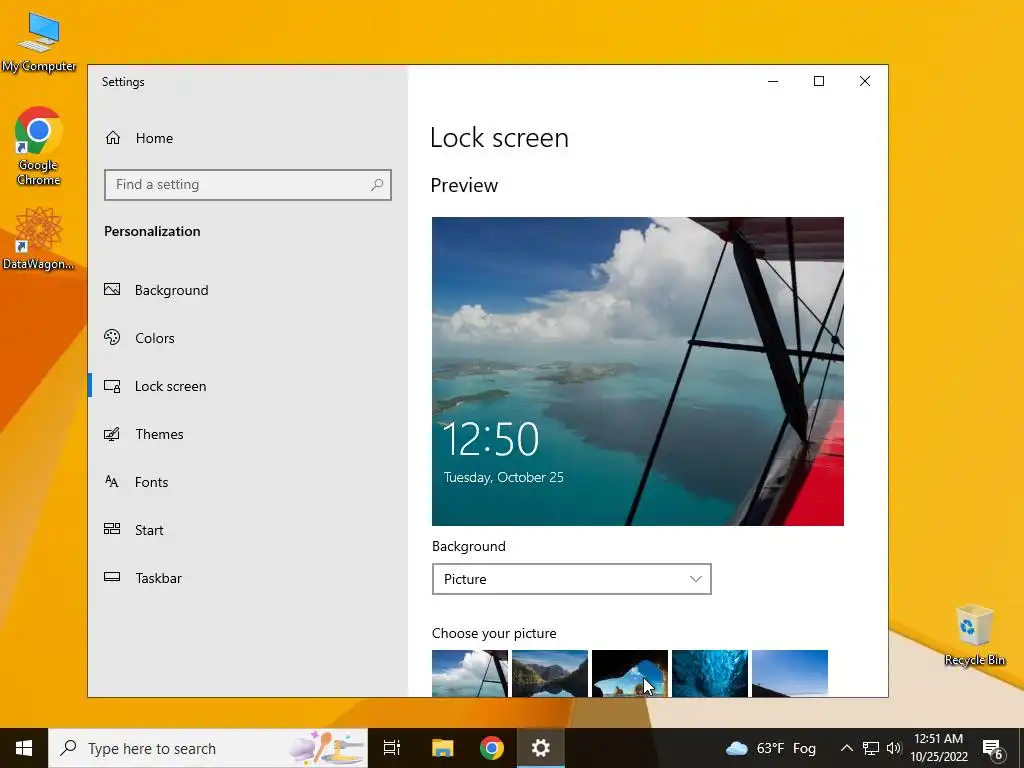Click the Fonts AA icon
Image resolution: width=1024 pixels, height=768 pixels.
pos(112,481)
